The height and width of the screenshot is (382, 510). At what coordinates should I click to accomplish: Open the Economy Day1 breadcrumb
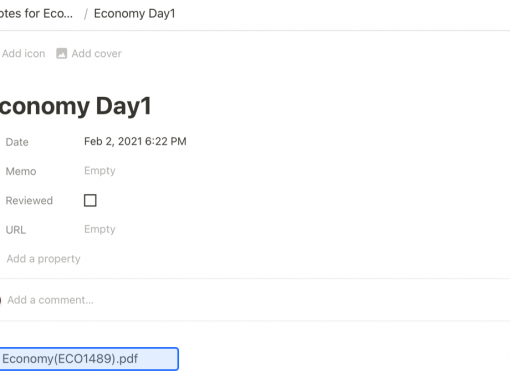(x=134, y=14)
